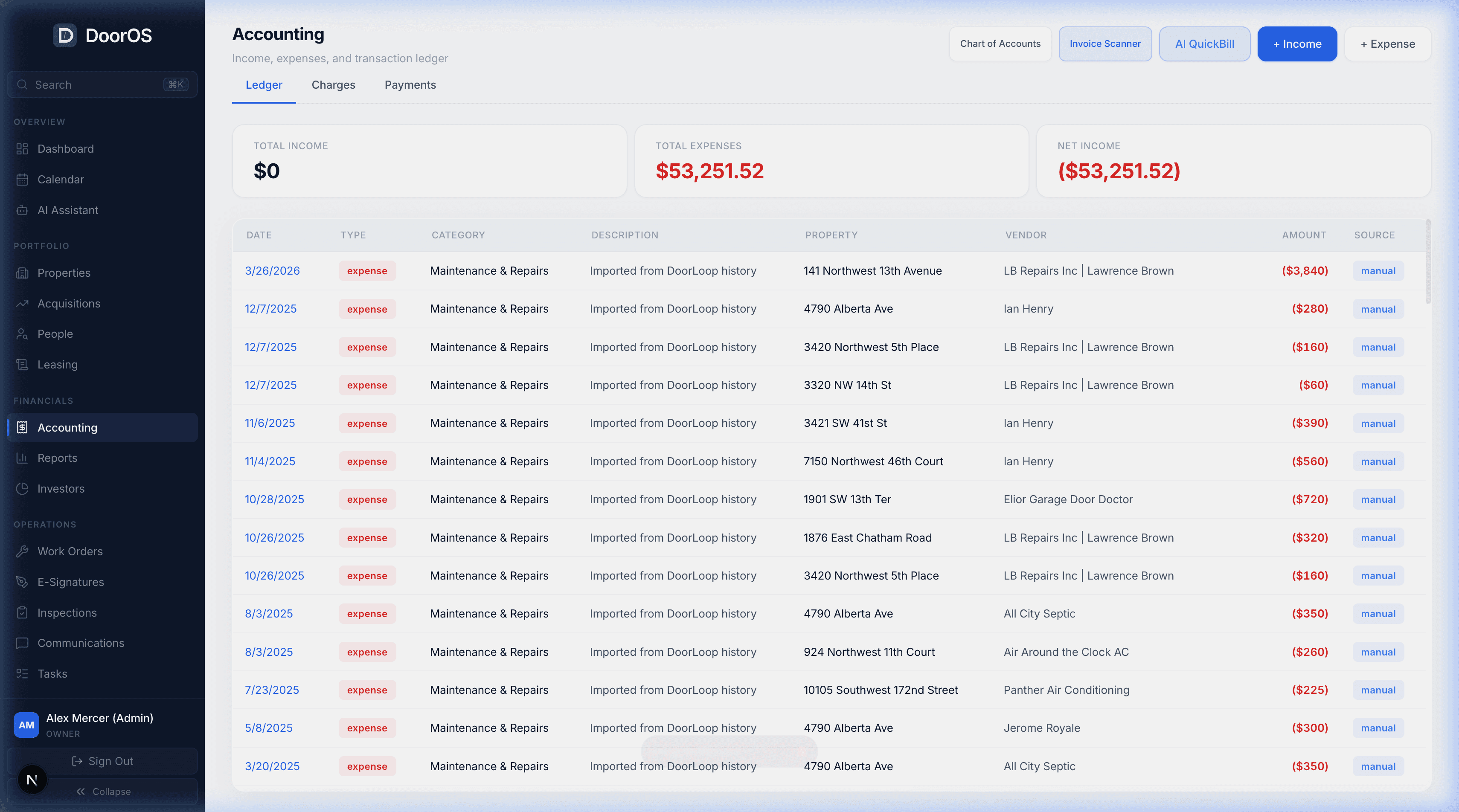
Task: Click the Sign Out arrow icon
Action: pyautogui.click(x=77, y=762)
